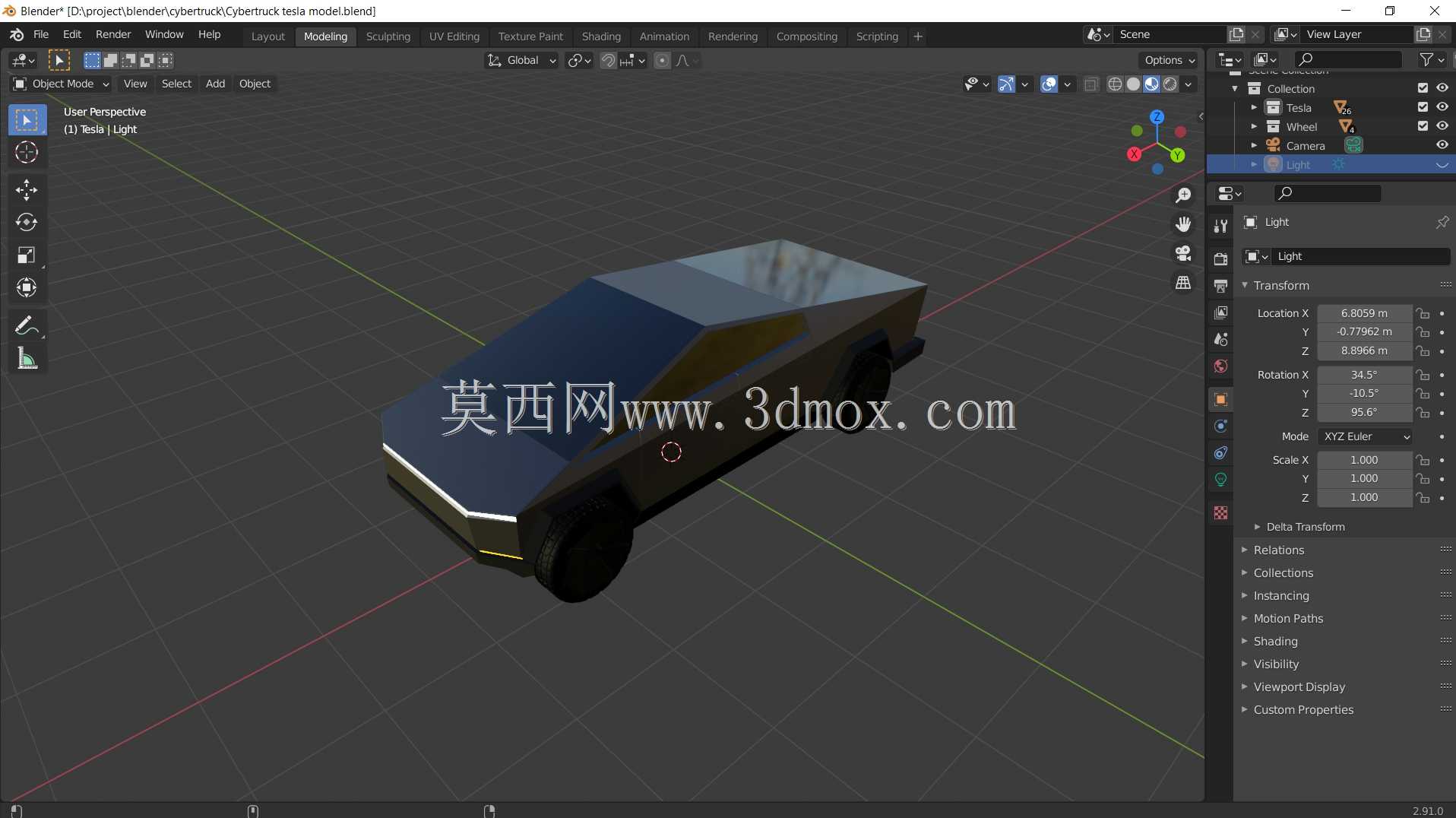The height and width of the screenshot is (818, 1456).
Task: Expand the Relations panel
Action: coord(1278,550)
